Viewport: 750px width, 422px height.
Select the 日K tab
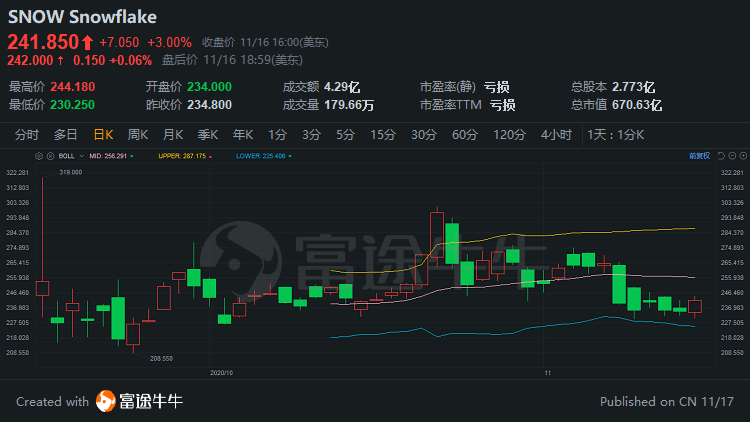[103, 135]
